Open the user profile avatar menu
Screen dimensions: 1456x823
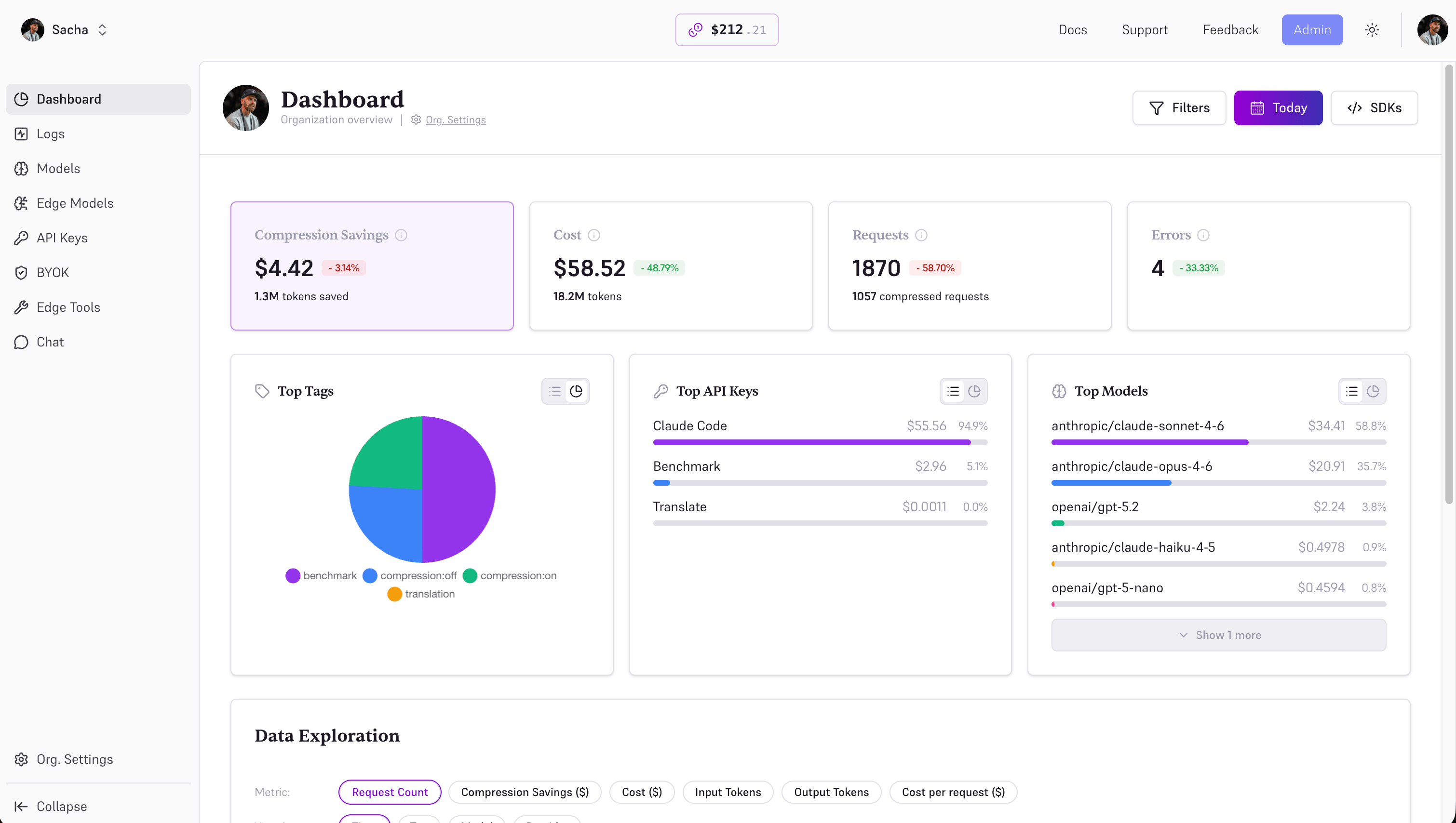coord(1432,30)
